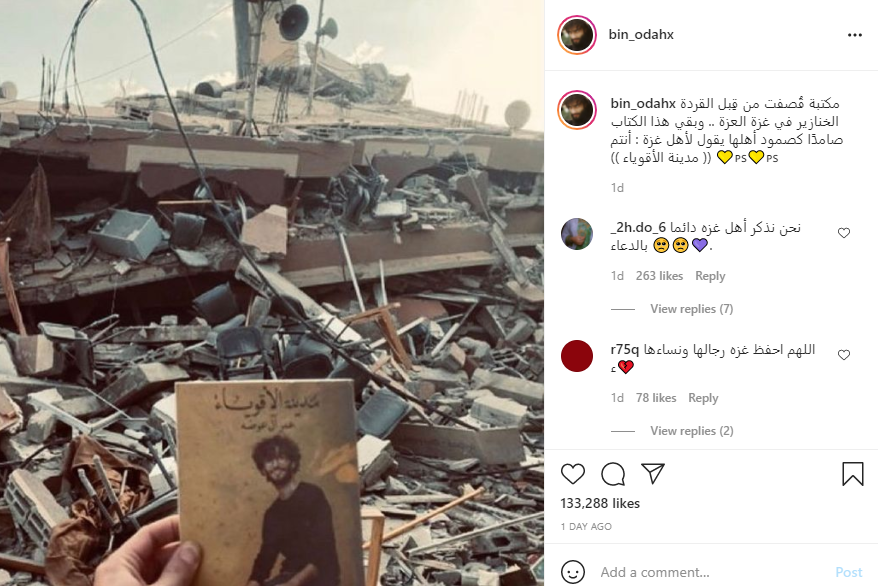Screen dimensions: 878x586
Task: Click the header profile avatar of bin_odahx
Action: coord(577,35)
